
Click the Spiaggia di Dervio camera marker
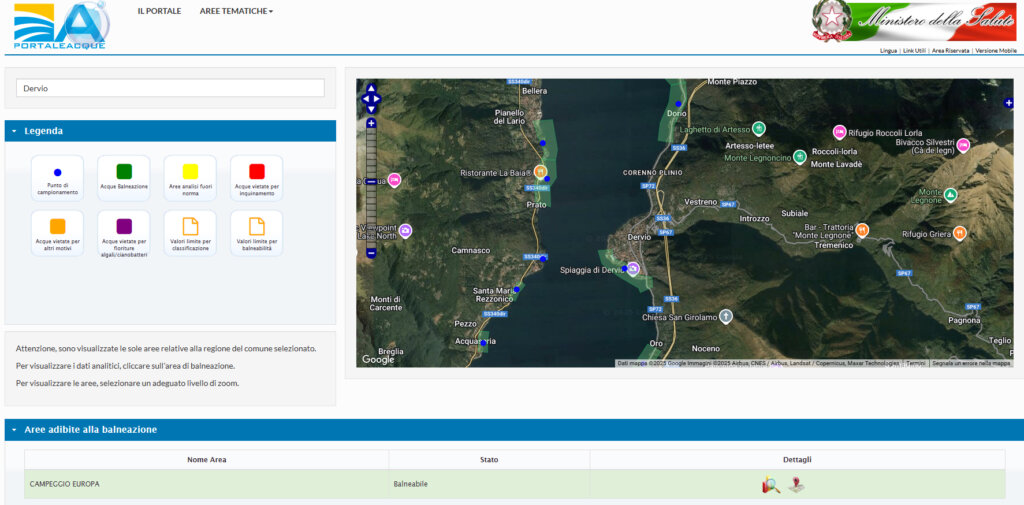[633, 269]
